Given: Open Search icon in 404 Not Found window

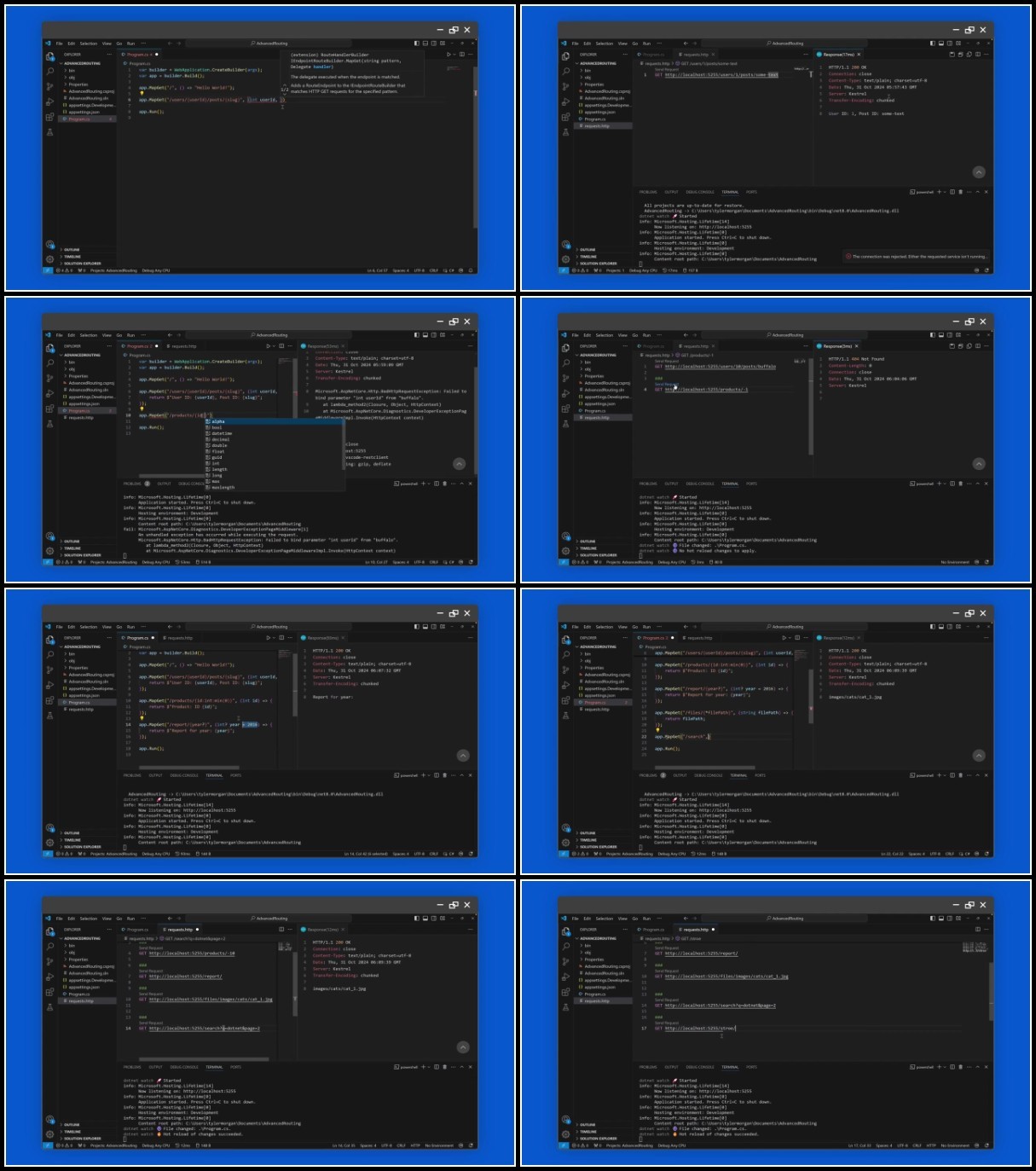Looking at the screenshot, I should pos(565,362).
